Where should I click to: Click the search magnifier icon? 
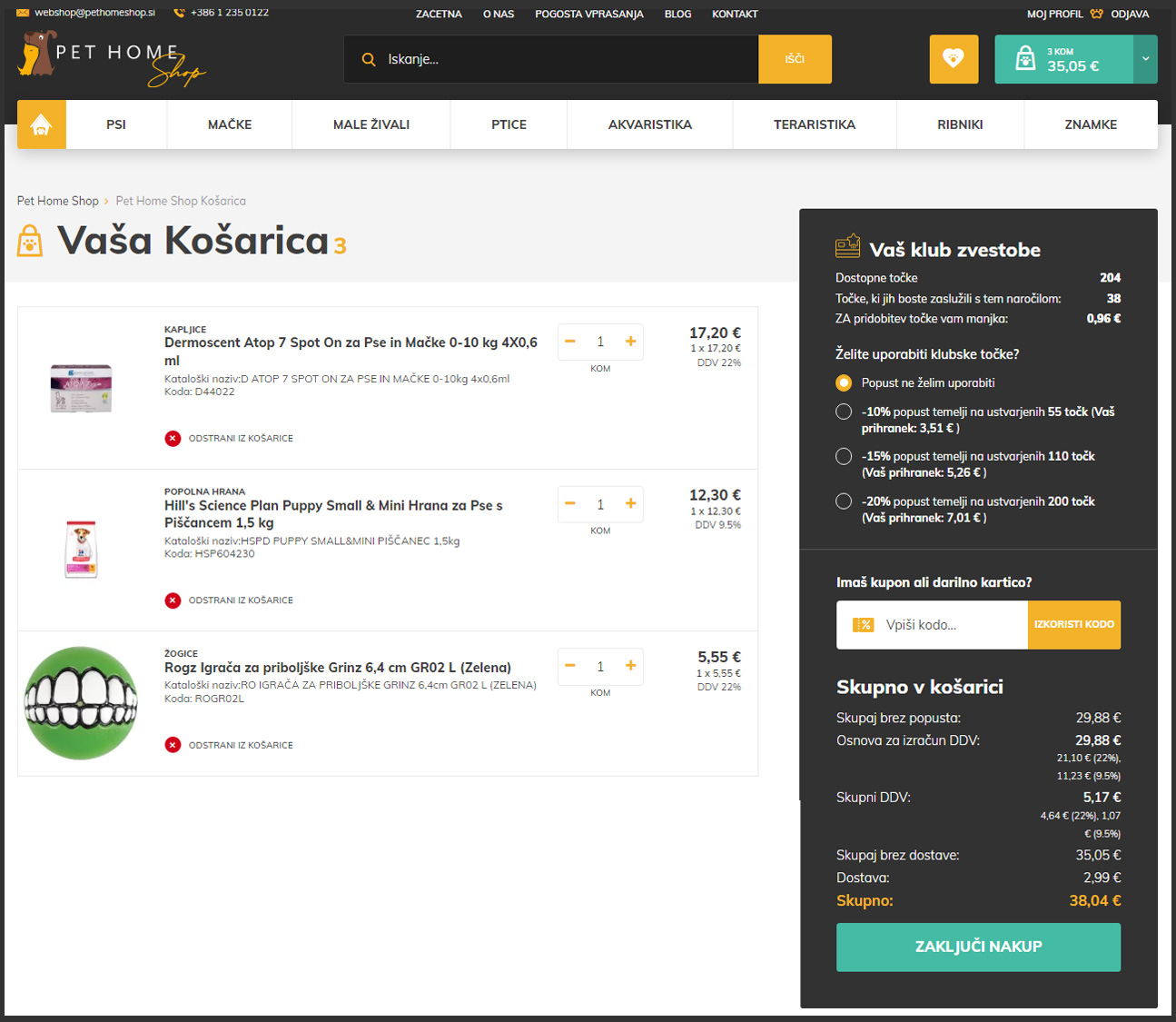pyautogui.click(x=369, y=59)
